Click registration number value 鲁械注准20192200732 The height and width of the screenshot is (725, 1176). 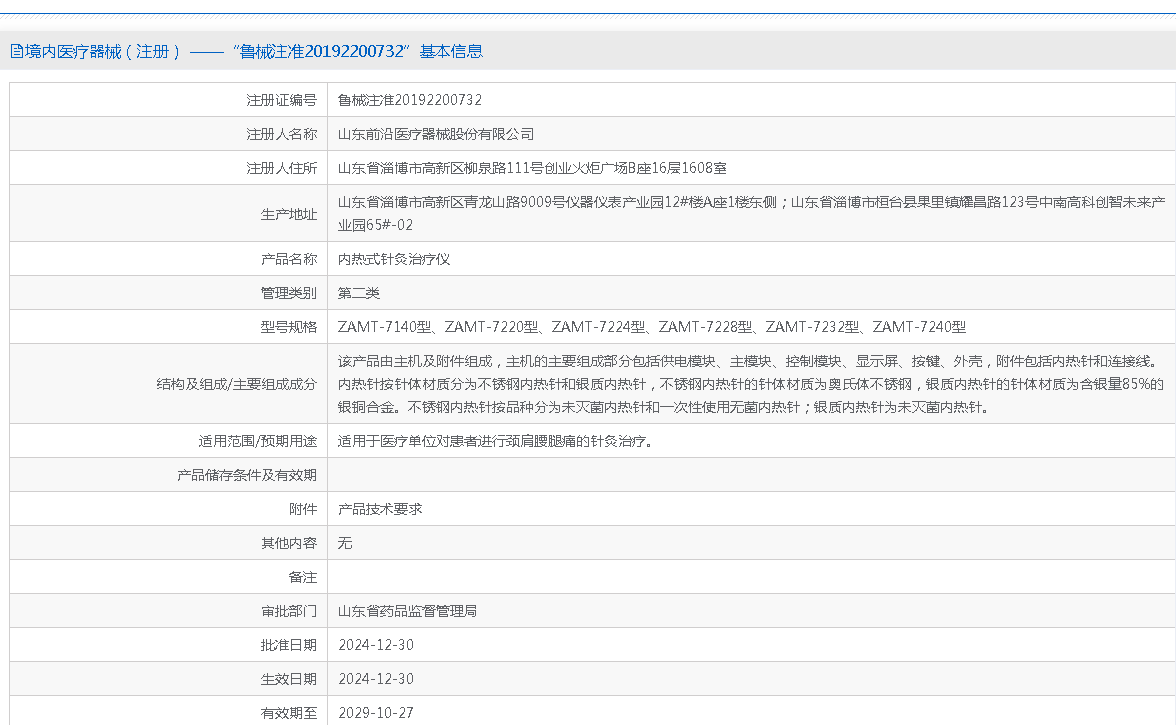410,100
